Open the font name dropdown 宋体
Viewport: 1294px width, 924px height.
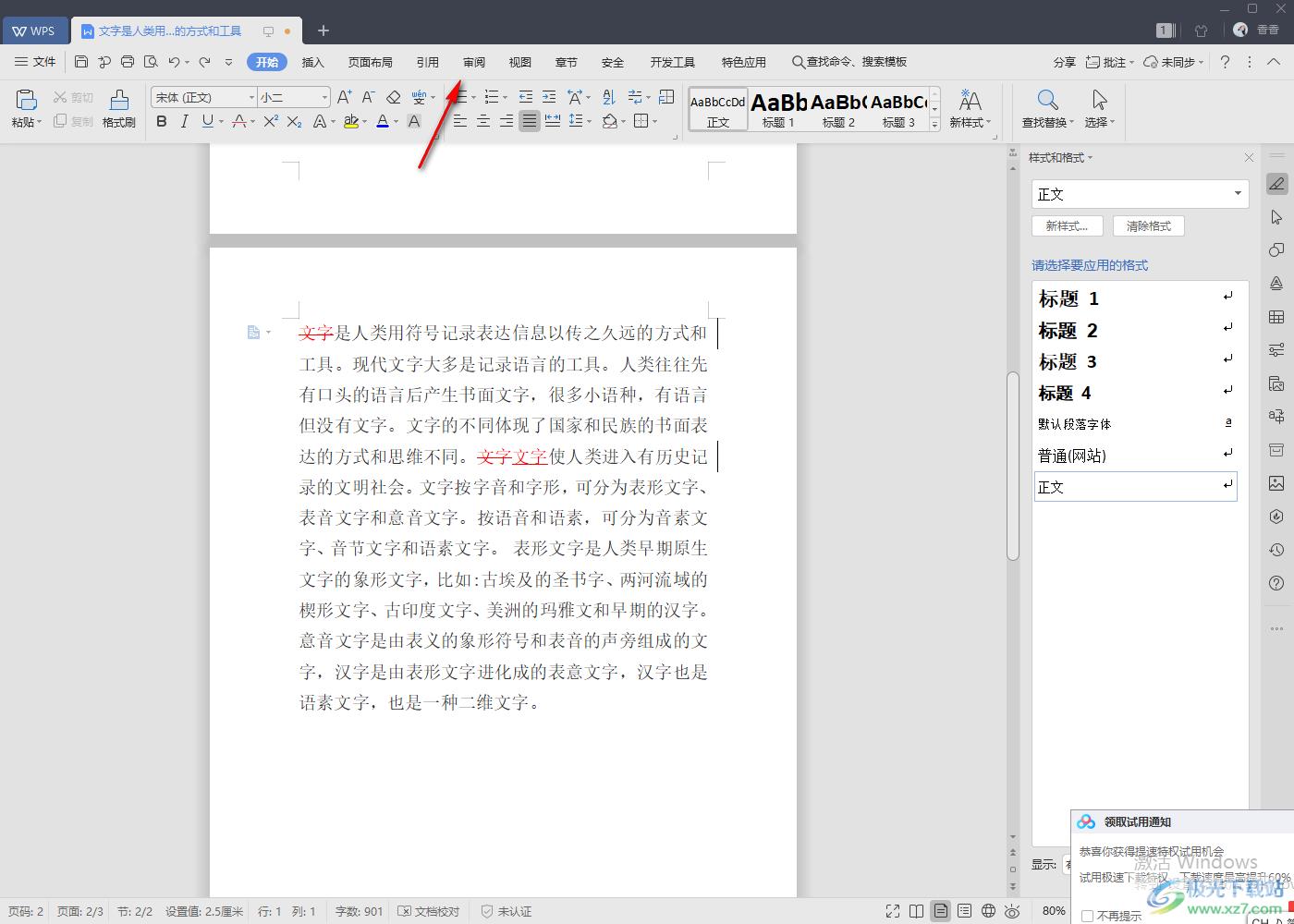point(251,97)
